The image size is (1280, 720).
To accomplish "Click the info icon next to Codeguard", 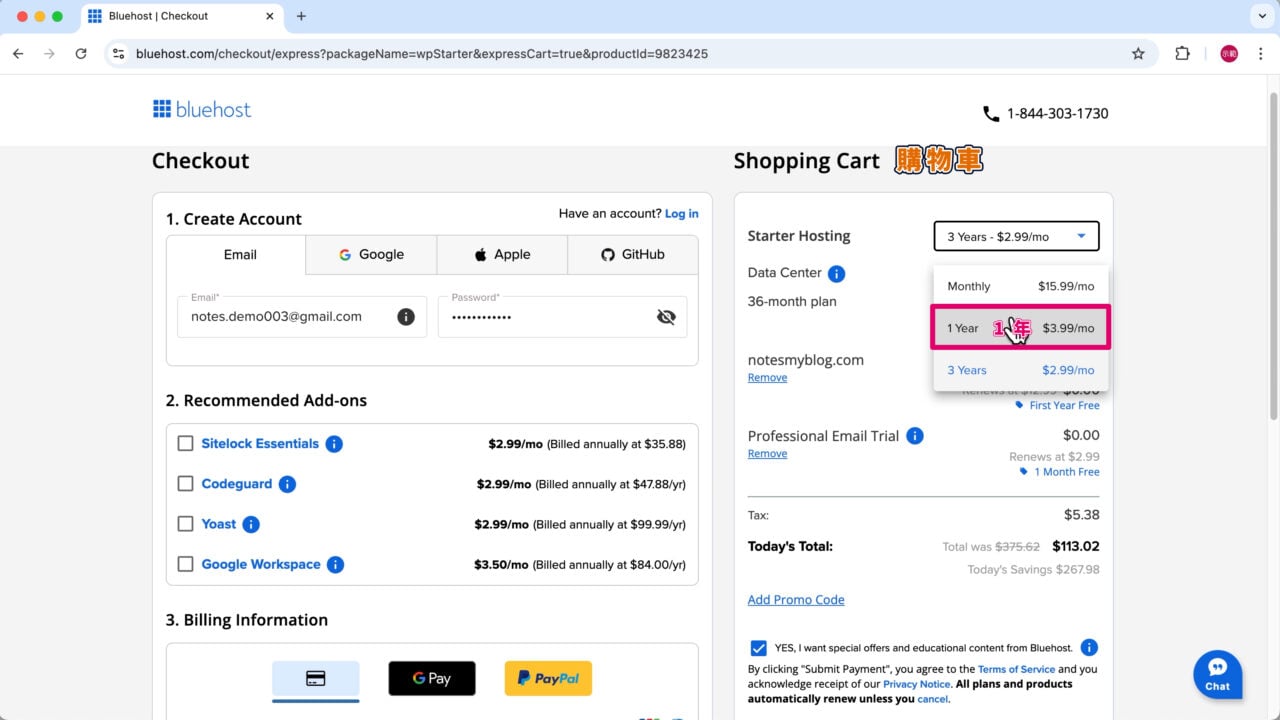I will click(287, 484).
